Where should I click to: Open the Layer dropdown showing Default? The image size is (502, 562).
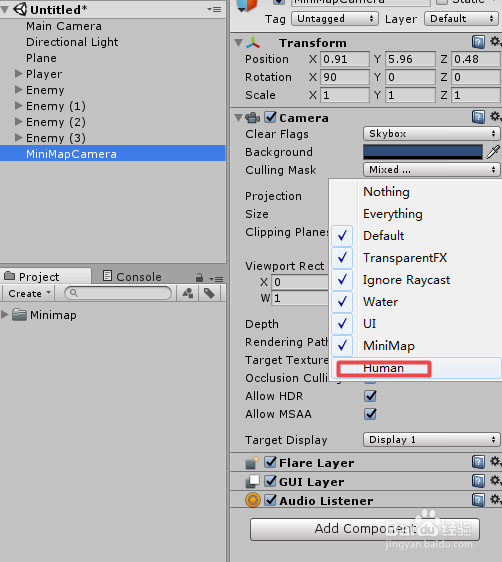[462, 19]
